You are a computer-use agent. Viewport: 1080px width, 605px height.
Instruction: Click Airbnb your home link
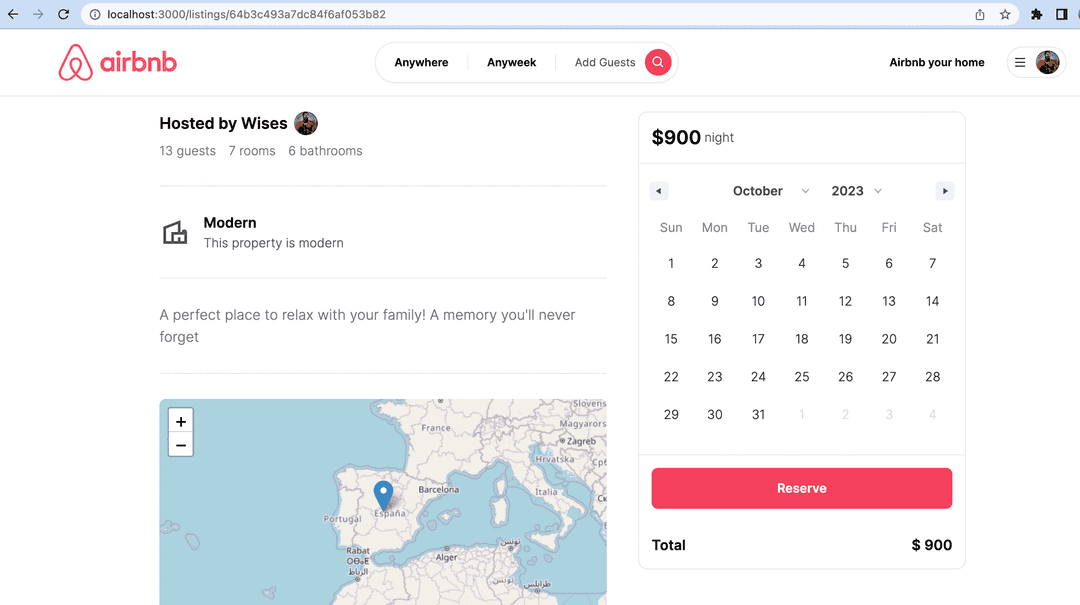tap(936, 62)
